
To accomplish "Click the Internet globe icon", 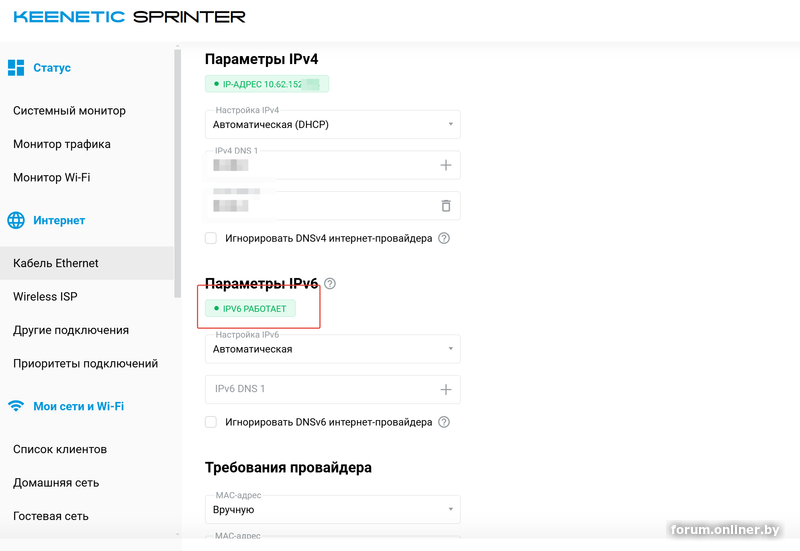I will pyautogui.click(x=16, y=220).
